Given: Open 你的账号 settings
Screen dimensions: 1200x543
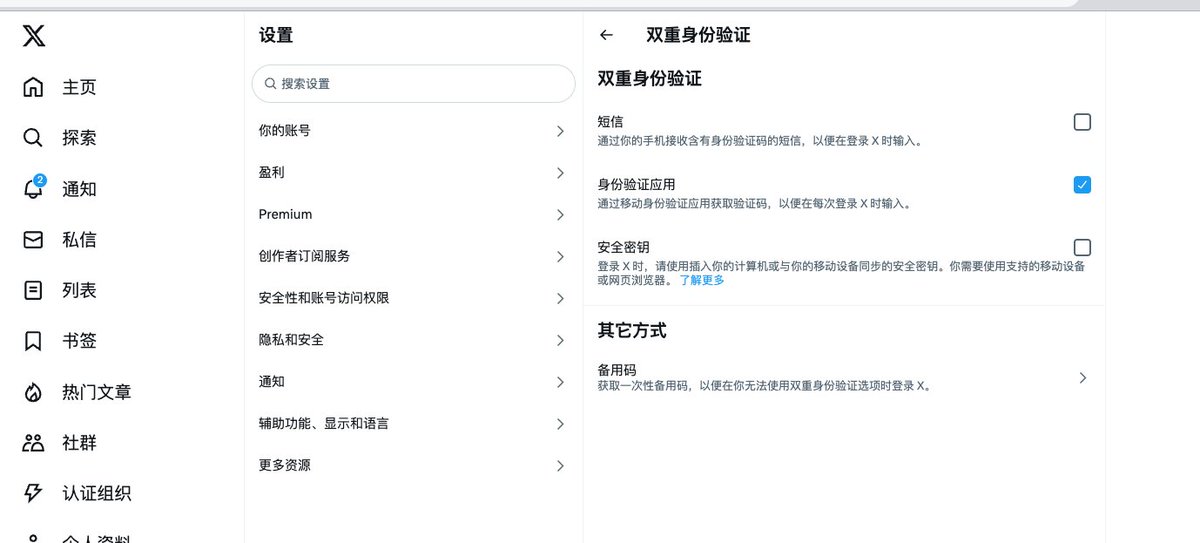Looking at the screenshot, I should 414,130.
